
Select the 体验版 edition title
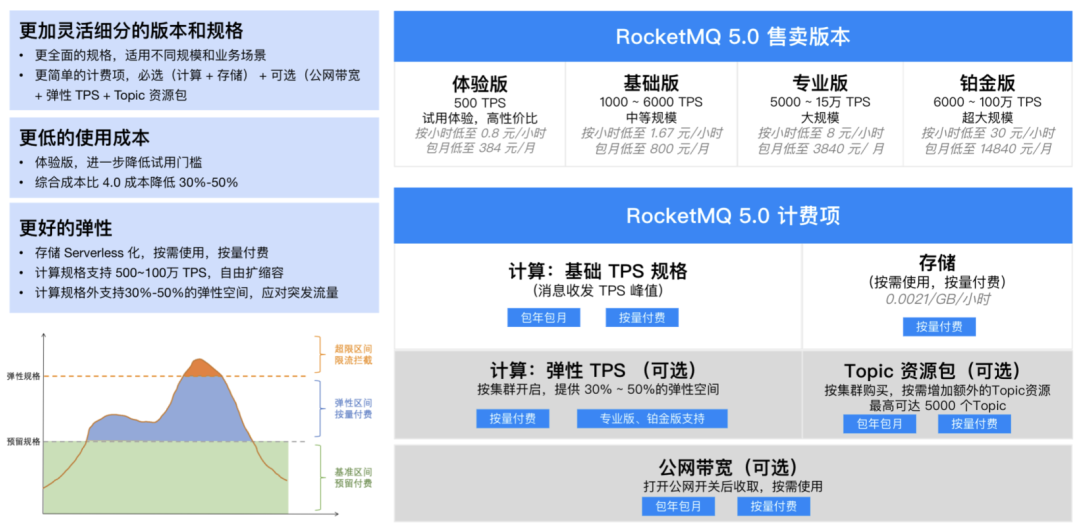pyautogui.click(x=480, y=83)
